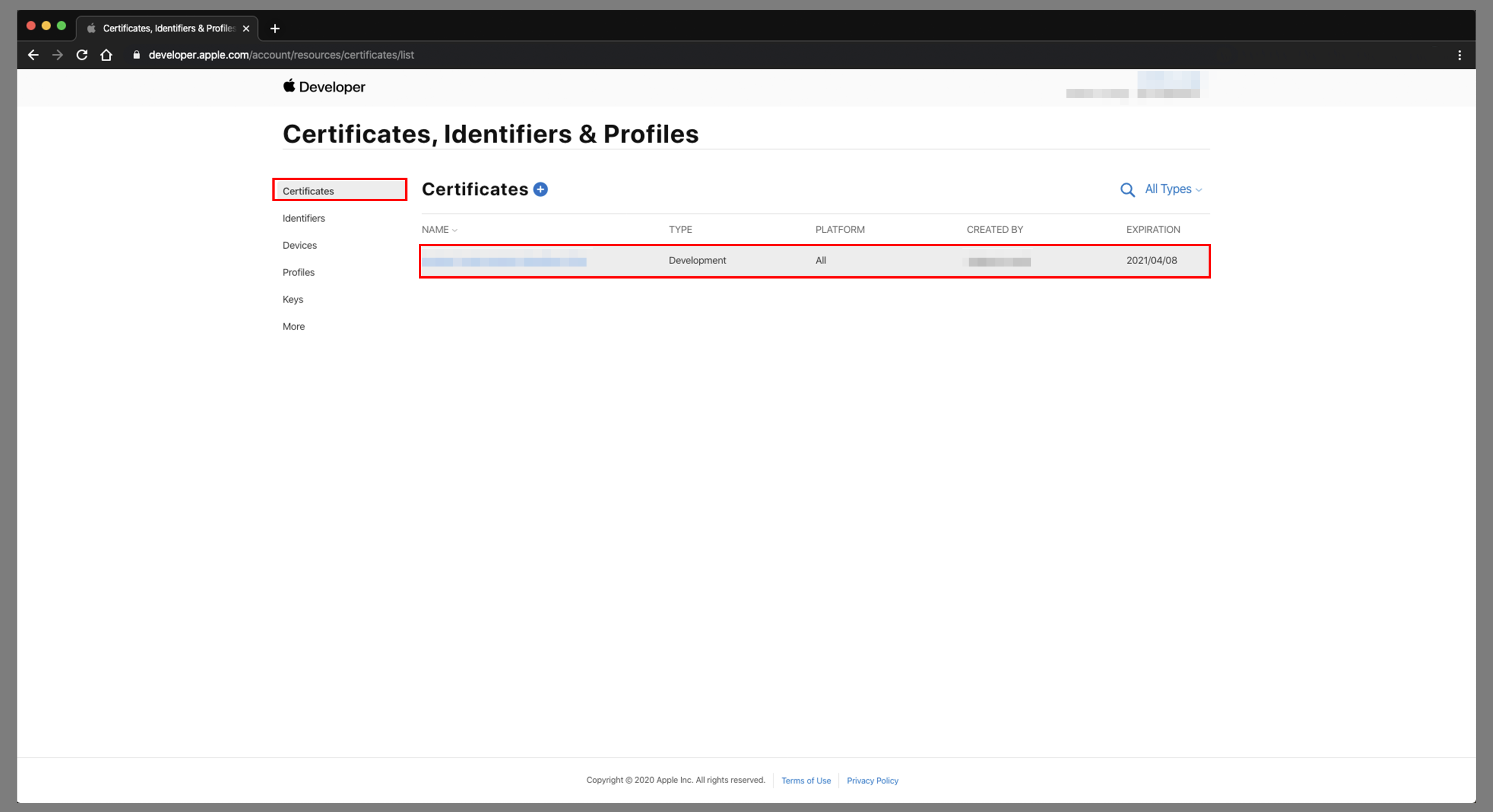Select the Profiles sidebar item
Screen dimensions: 1493x812
pyautogui.click(x=298, y=272)
